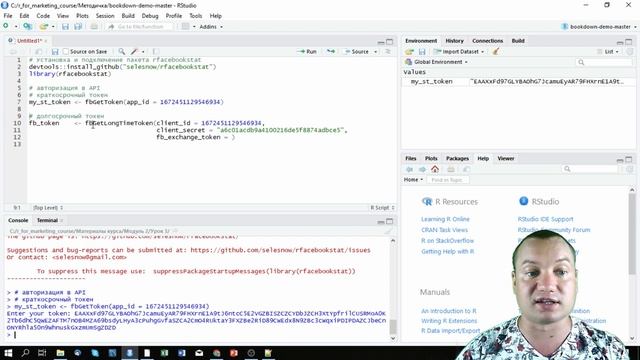The width and height of the screenshot is (640, 360).
Task: Switch to the Plots tab
Action: pyautogui.click(x=431, y=158)
